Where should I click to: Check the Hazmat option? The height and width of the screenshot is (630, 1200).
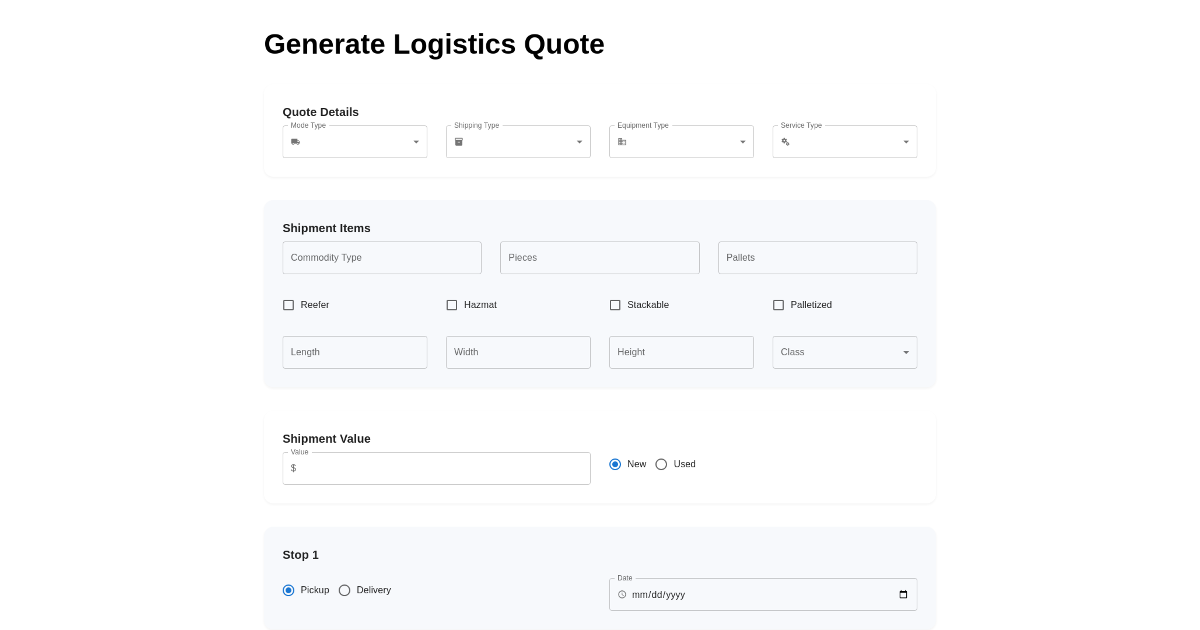click(452, 305)
